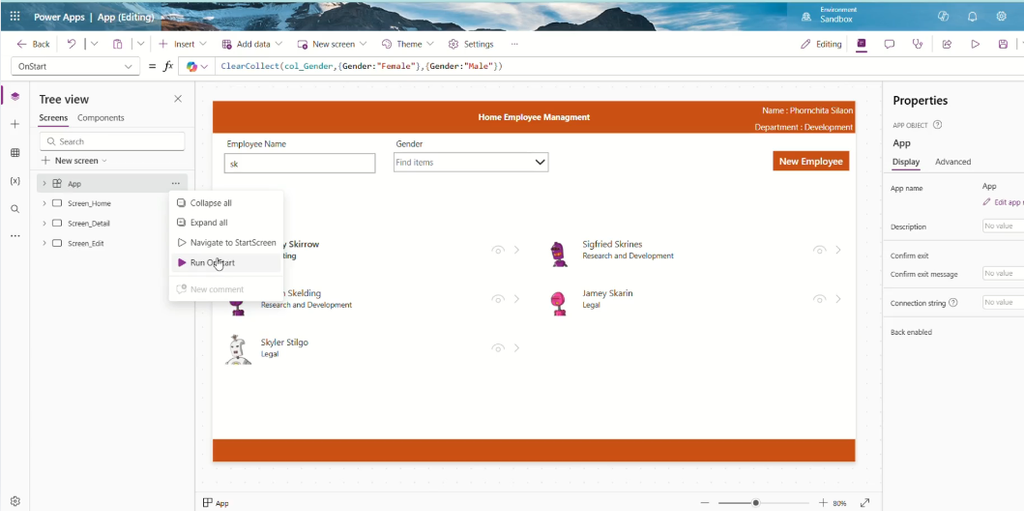The width and height of the screenshot is (1024, 511).
Task: Expand the Screen_Home node
Action: (x=44, y=203)
